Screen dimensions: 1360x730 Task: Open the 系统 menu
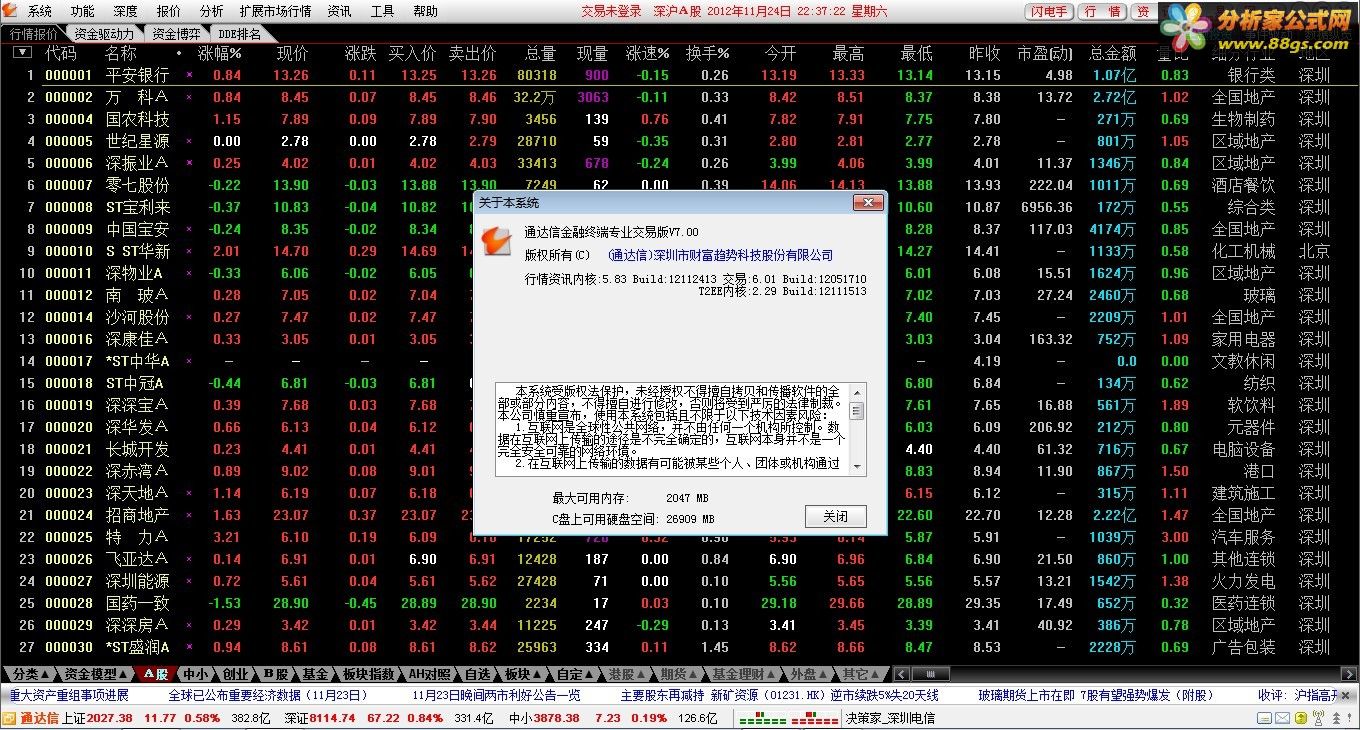click(40, 12)
